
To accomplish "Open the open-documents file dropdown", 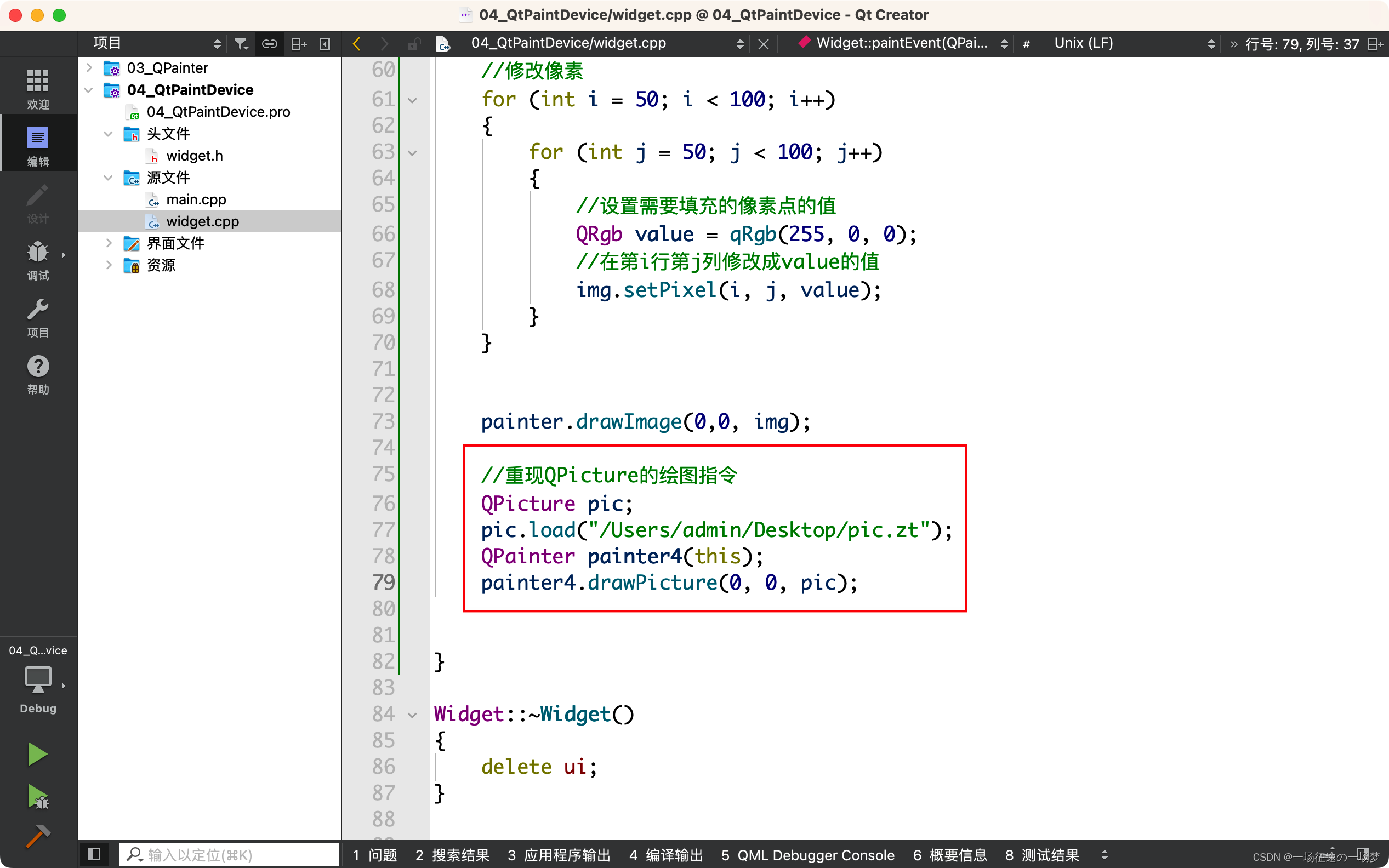I will pyautogui.click(x=606, y=43).
